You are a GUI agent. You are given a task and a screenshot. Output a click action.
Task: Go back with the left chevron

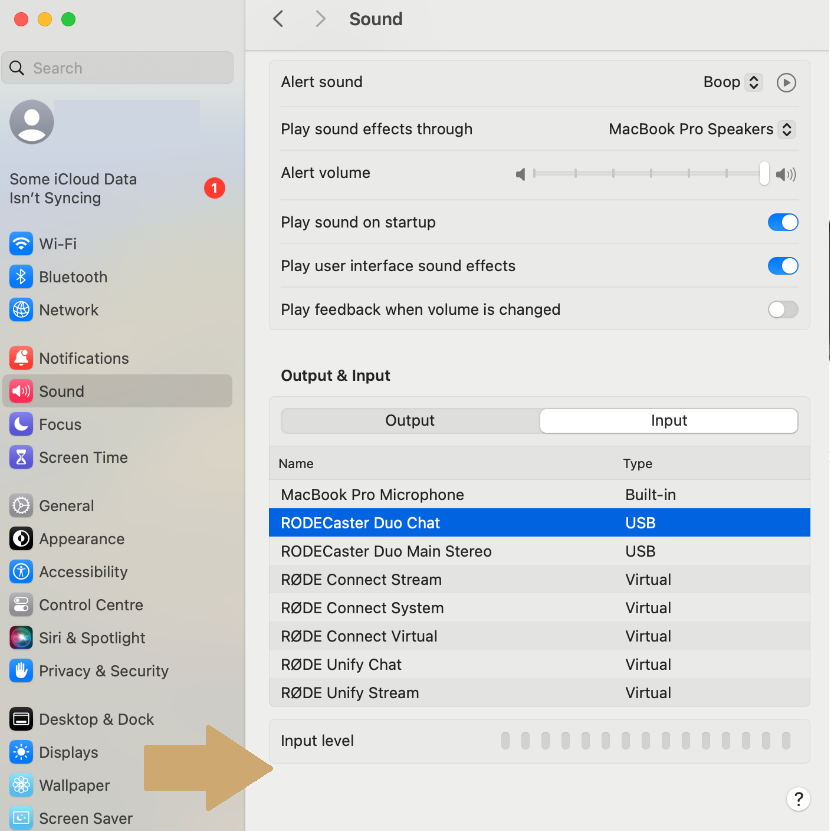(278, 19)
